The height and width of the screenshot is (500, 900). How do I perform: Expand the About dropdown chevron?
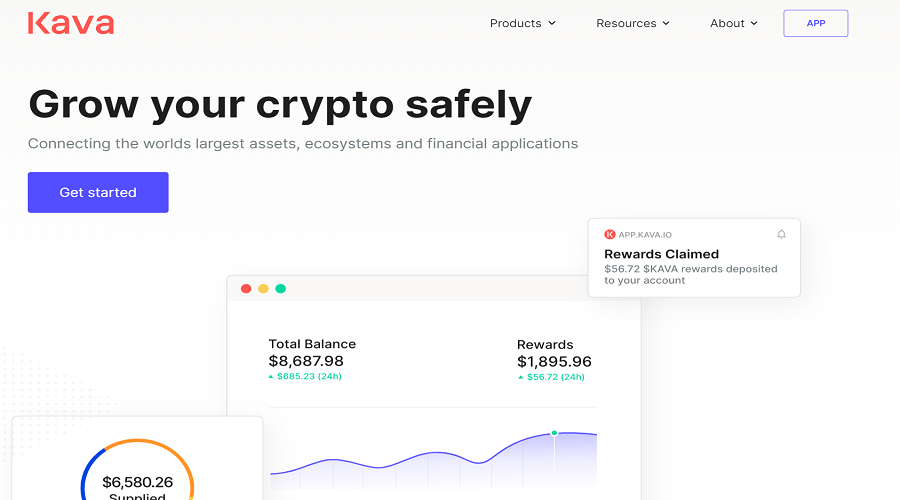pyautogui.click(x=754, y=24)
